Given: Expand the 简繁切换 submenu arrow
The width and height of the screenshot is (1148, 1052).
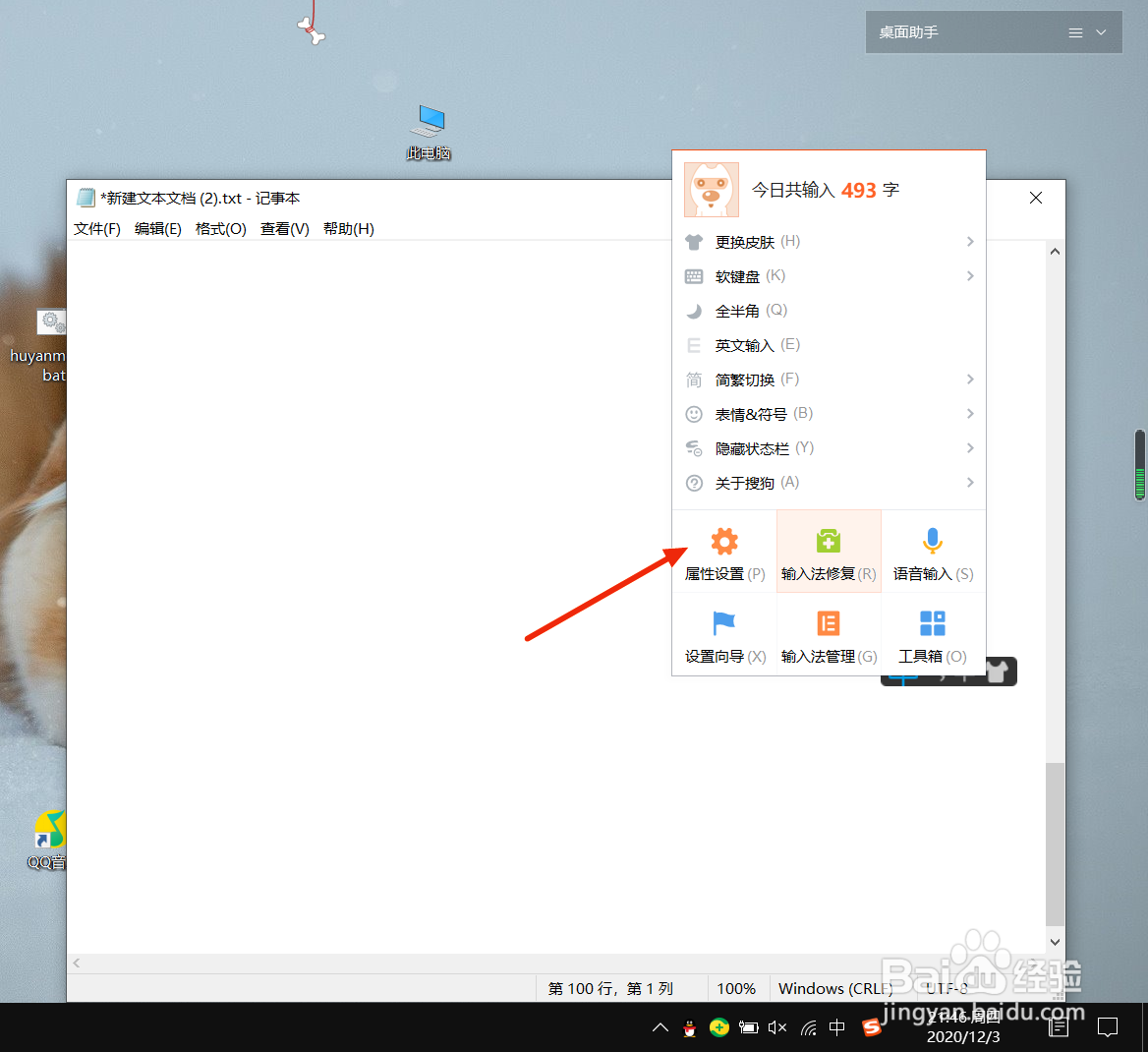Looking at the screenshot, I should [970, 380].
